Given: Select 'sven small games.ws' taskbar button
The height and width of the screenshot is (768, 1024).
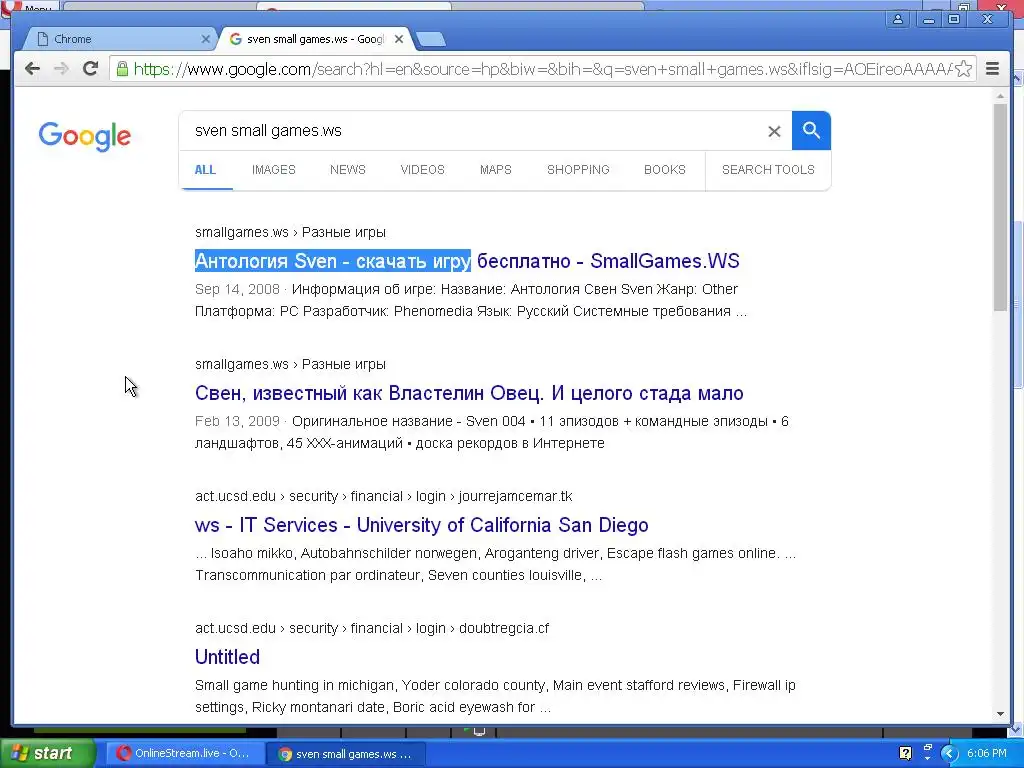Looking at the screenshot, I should pos(346,754).
